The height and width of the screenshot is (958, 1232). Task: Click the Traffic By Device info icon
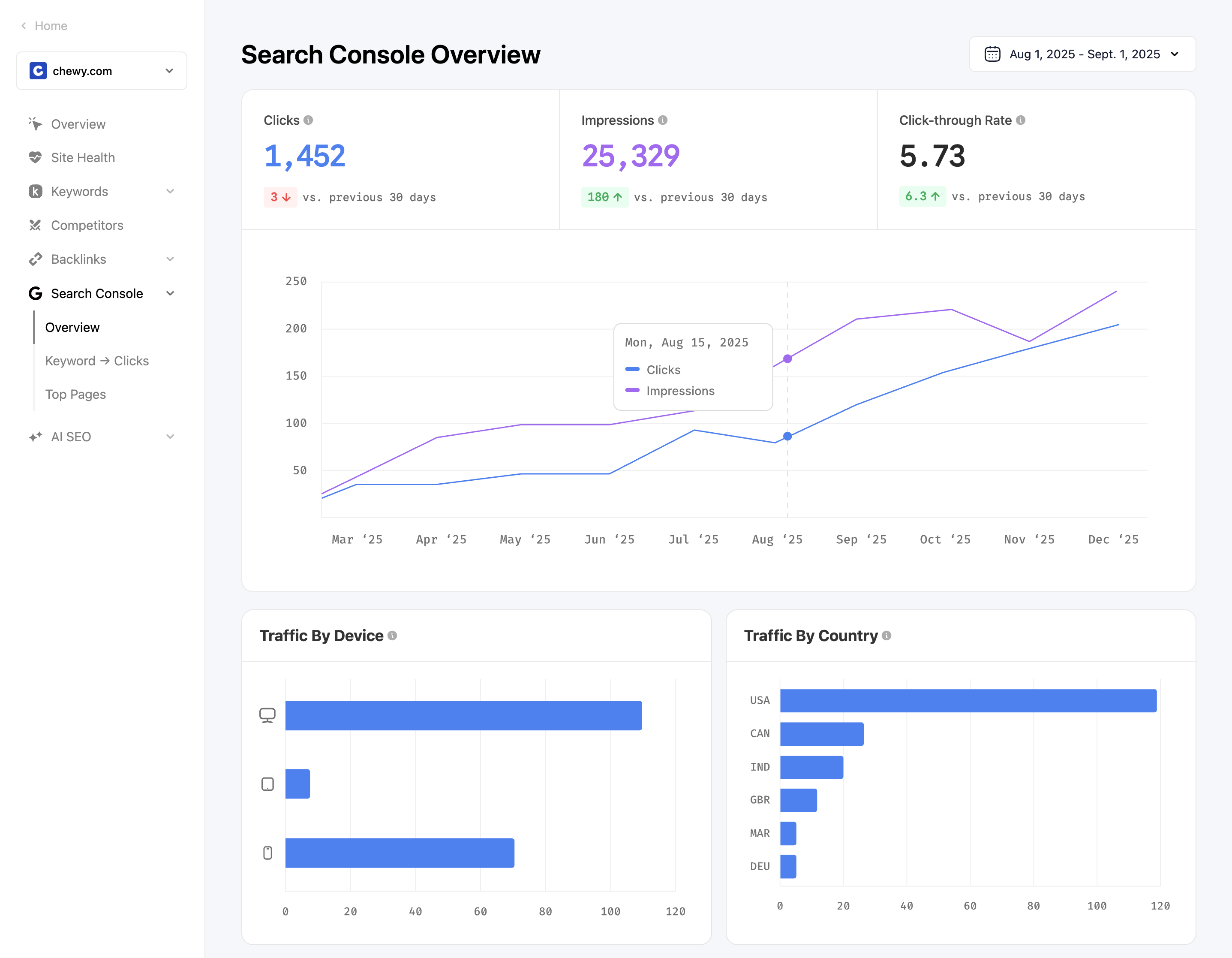coord(393,636)
